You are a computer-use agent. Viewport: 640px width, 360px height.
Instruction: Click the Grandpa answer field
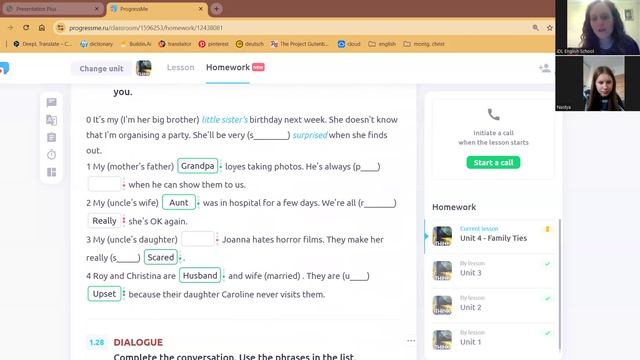[x=198, y=166]
